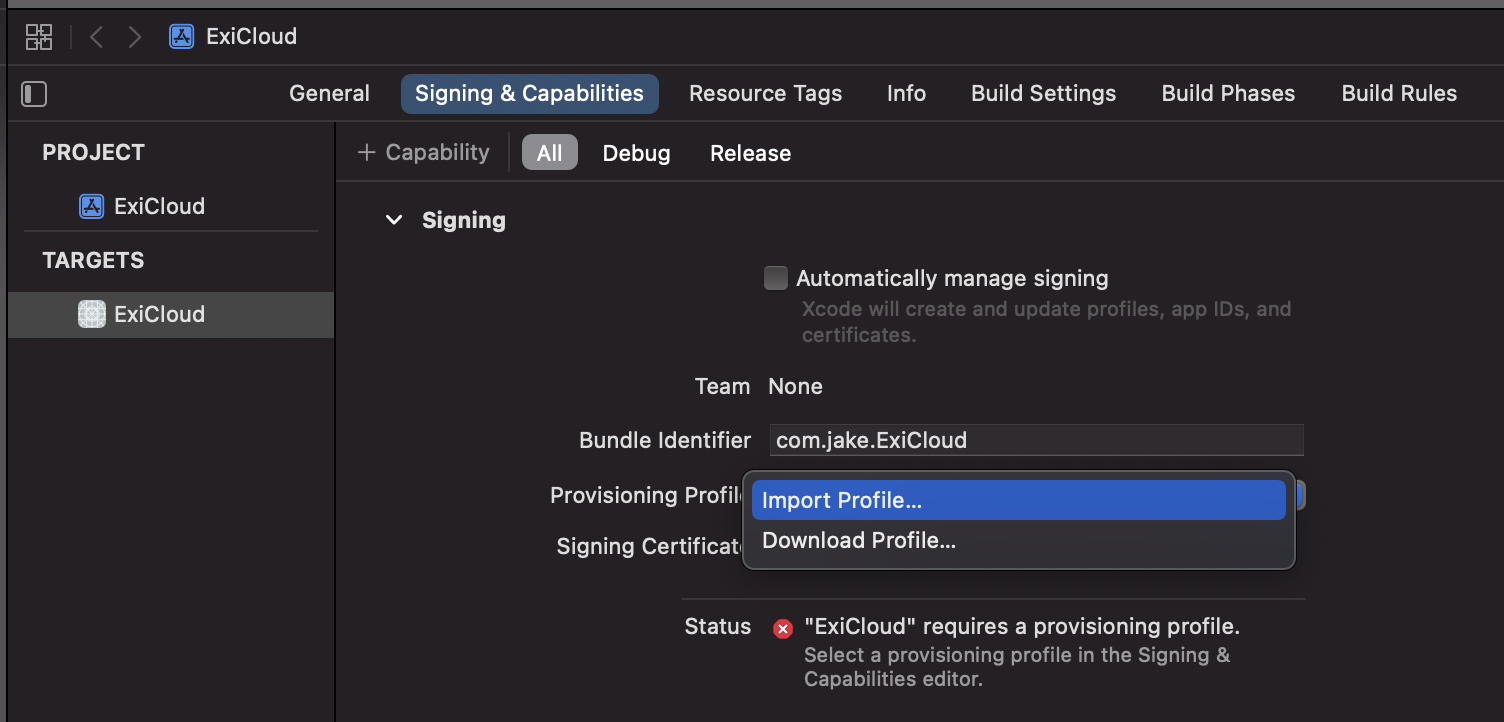Click the Bundle Identifier text field

[x=1037, y=440]
